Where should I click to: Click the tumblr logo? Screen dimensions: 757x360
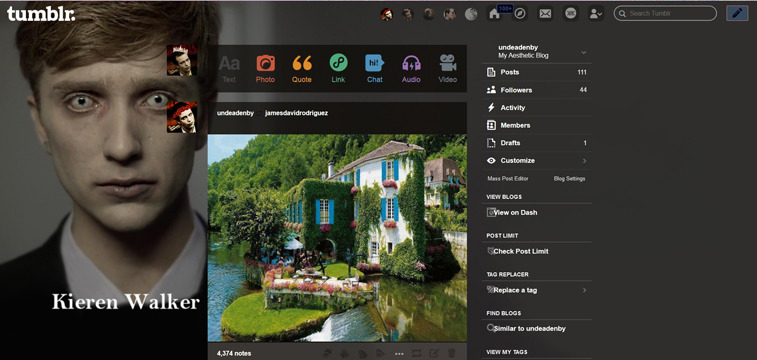point(41,14)
